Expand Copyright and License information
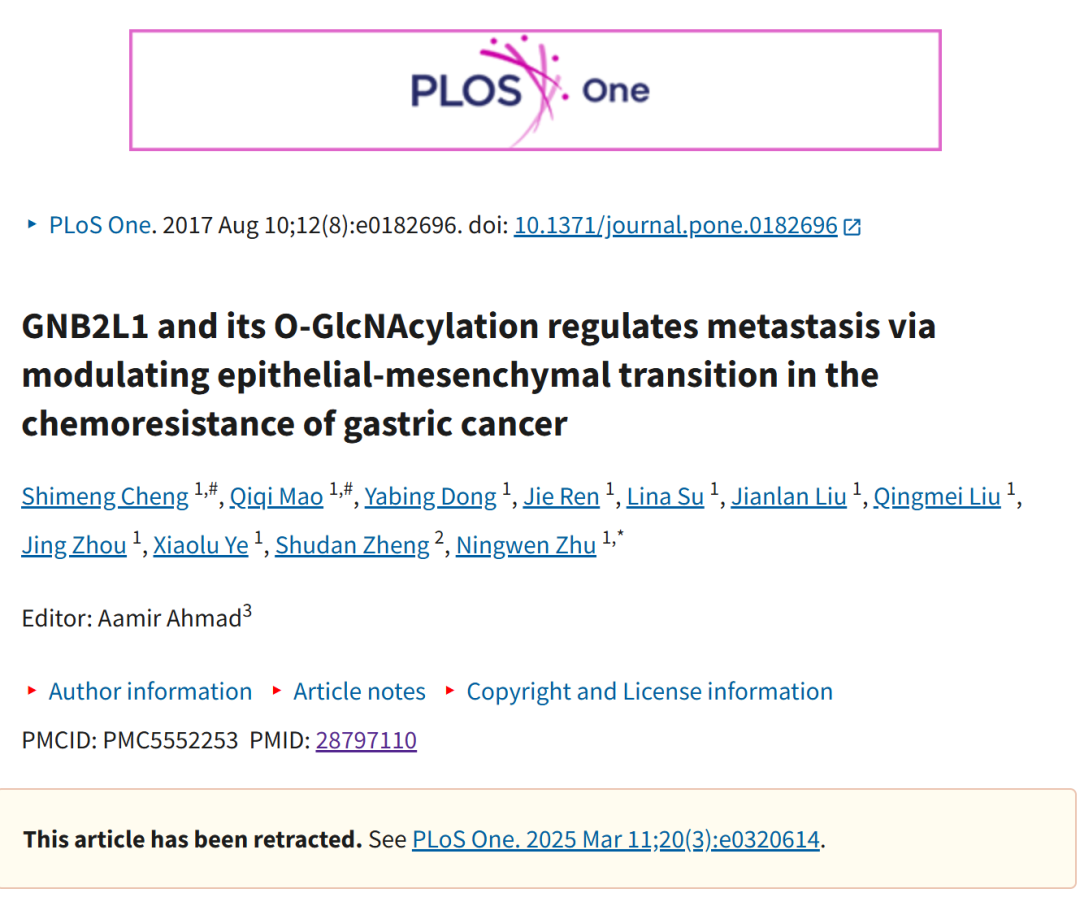The image size is (1080, 906). (650, 691)
